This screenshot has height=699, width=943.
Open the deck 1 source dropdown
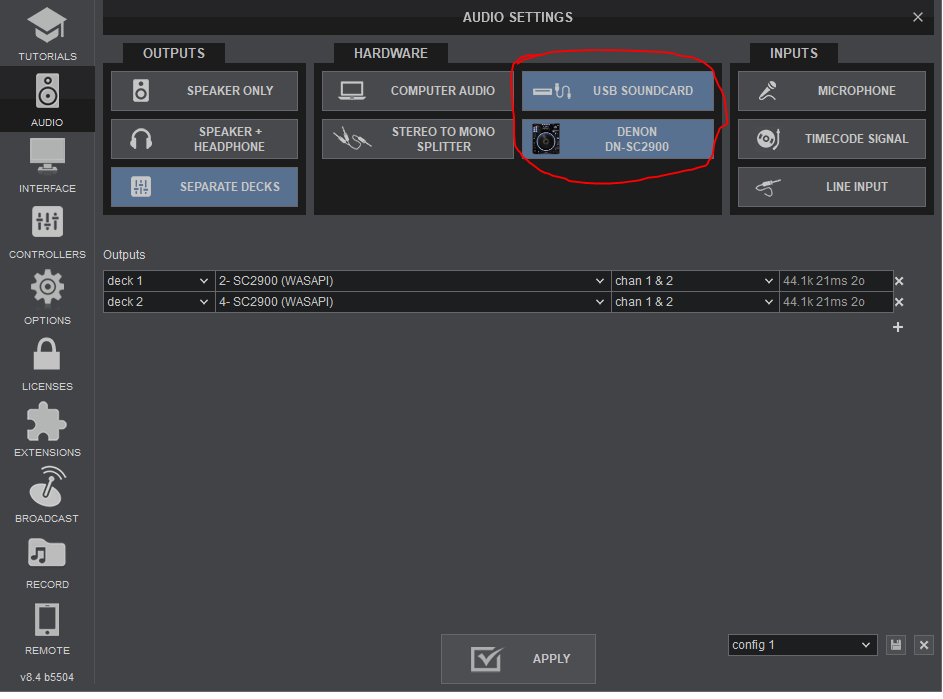tap(159, 281)
